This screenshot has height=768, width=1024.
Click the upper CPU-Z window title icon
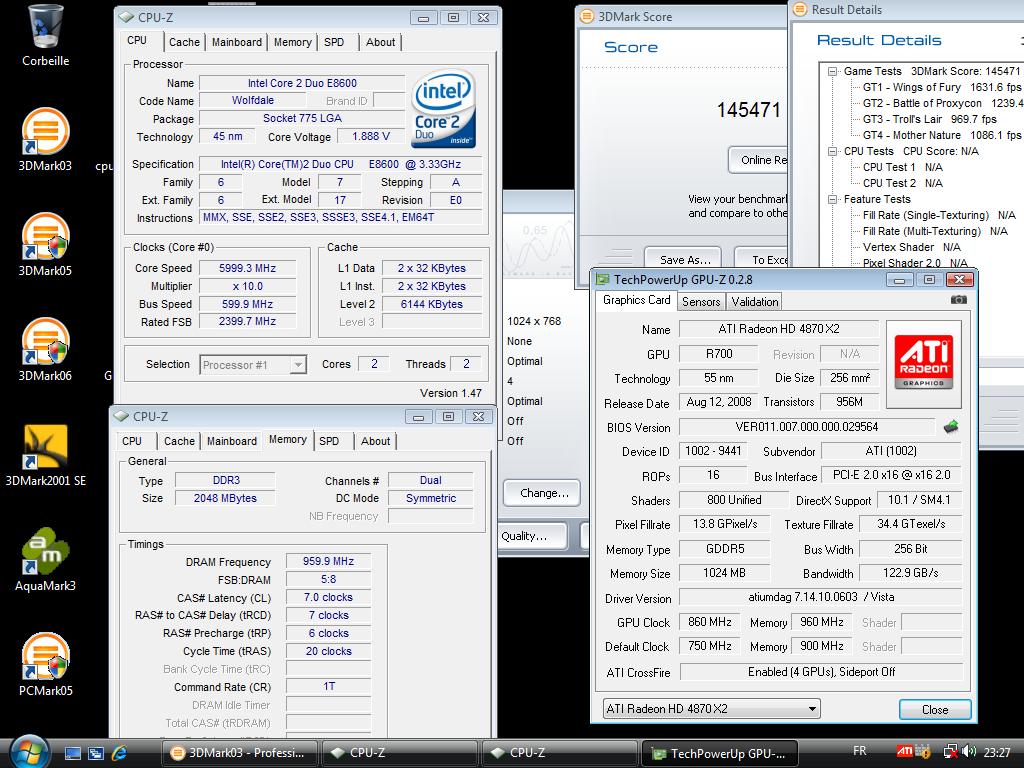(125, 18)
